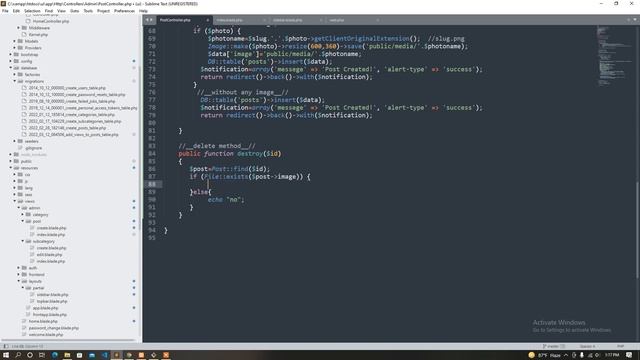The height and width of the screenshot is (360, 640).
Task: Switch to the fourth editor tab
Action: pyautogui.click(x=337, y=20)
